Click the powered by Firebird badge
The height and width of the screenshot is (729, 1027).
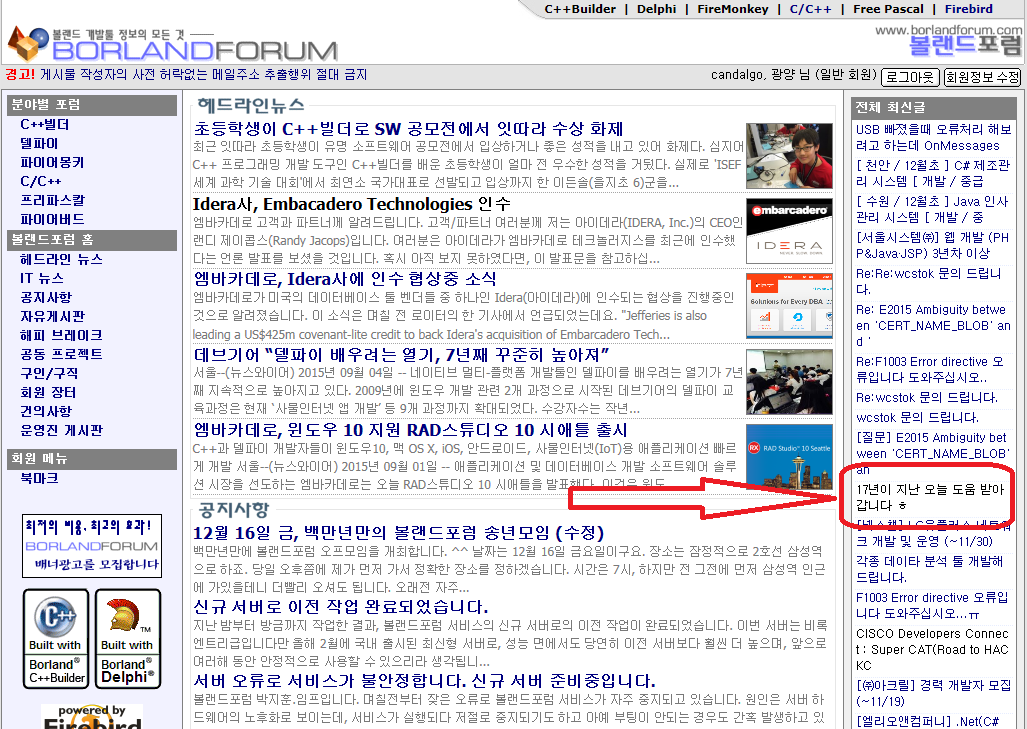click(x=91, y=716)
